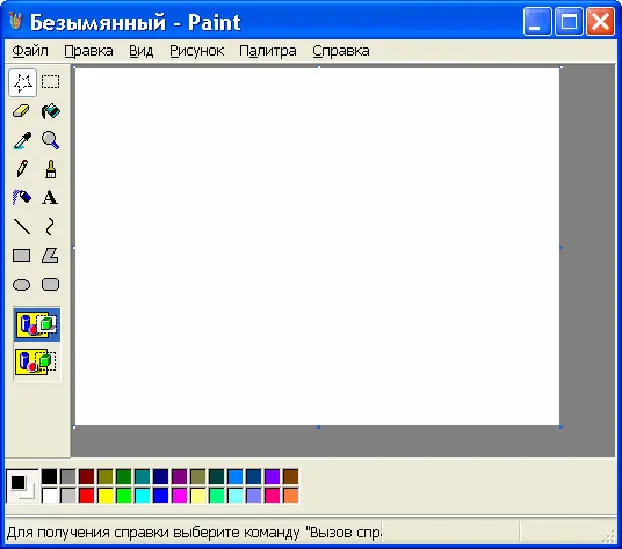This screenshot has width=622, height=549.
Task: Pick the bright yellow color swatch
Action: (x=105, y=495)
